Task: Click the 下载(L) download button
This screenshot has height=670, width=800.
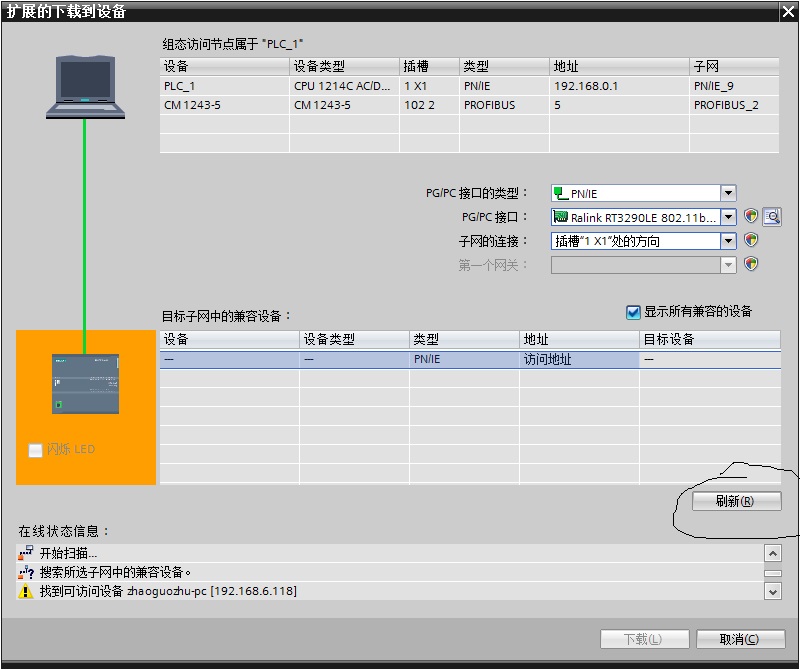Action: point(644,639)
